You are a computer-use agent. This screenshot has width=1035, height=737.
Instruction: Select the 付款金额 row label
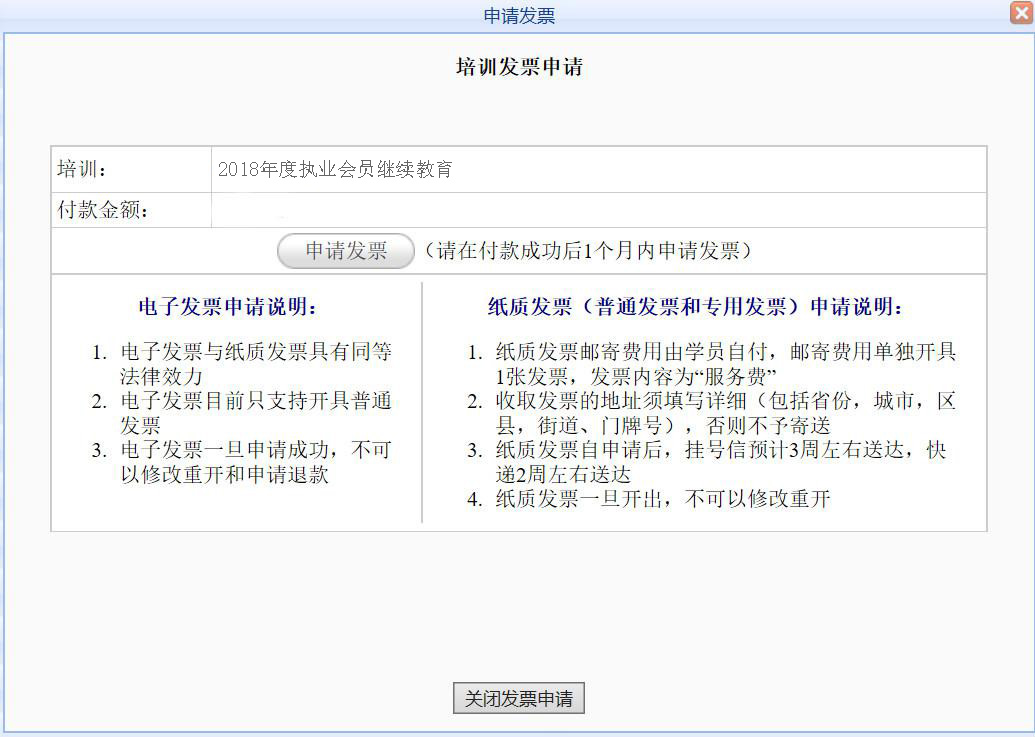pos(91,209)
